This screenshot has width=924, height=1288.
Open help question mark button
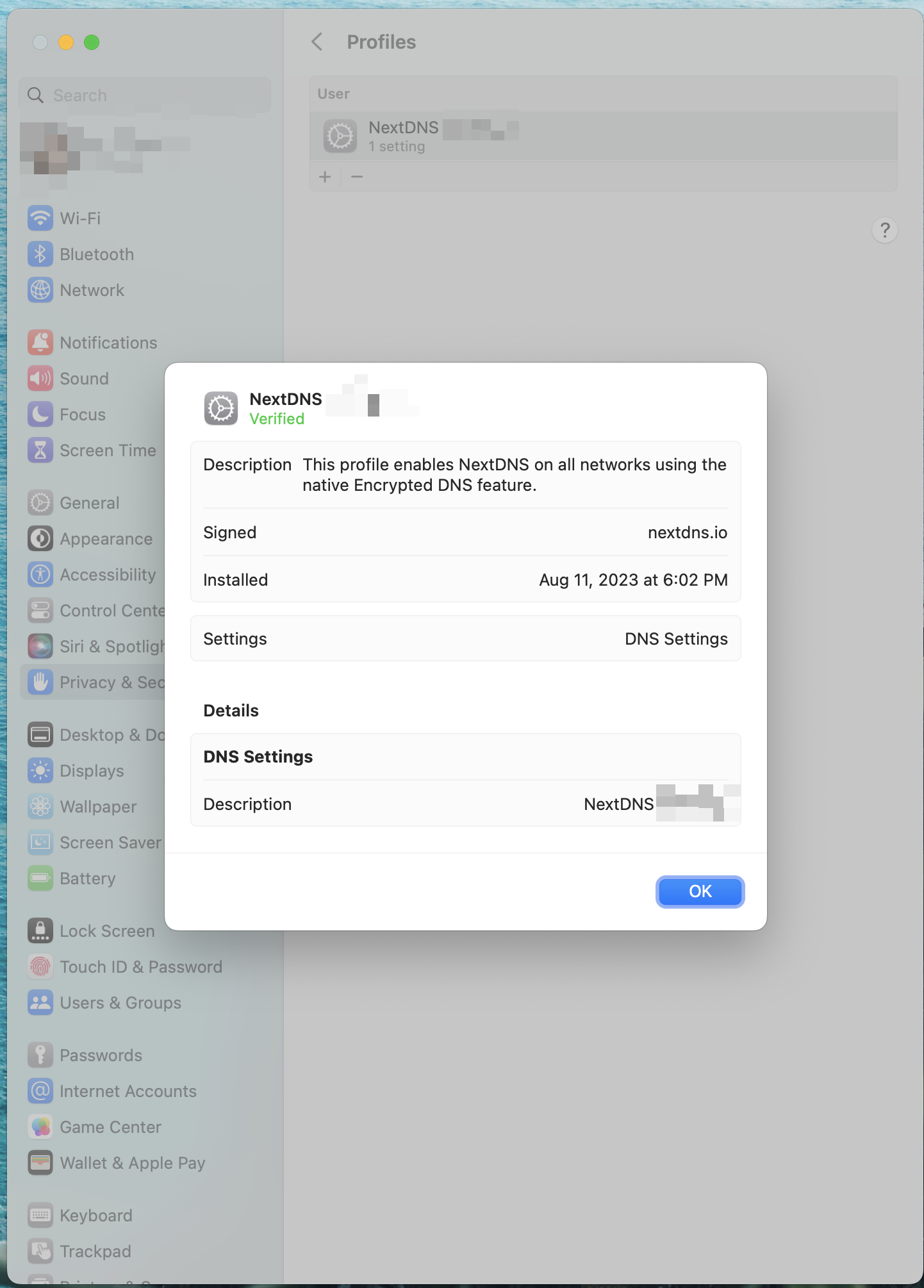pos(885,230)
